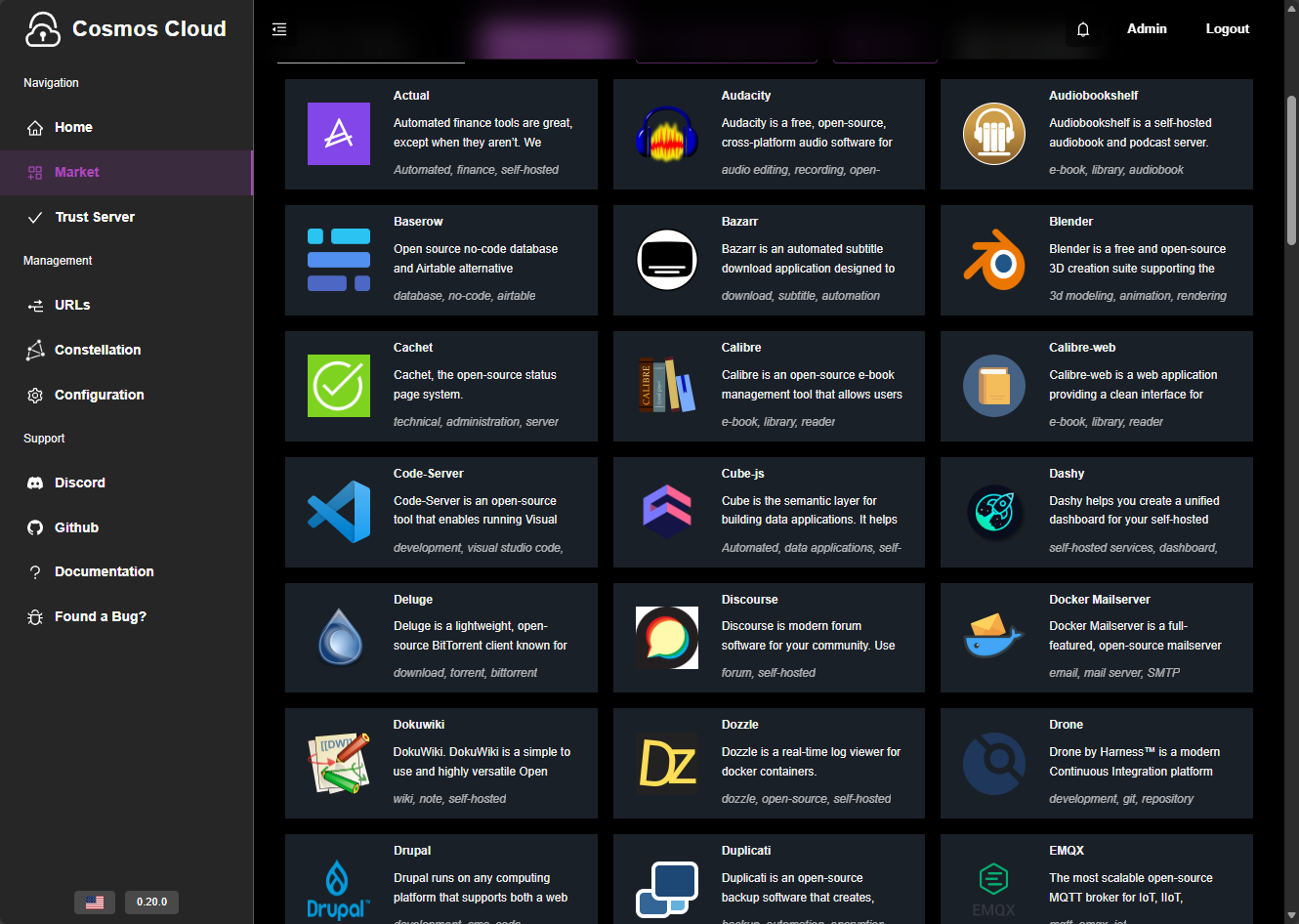Collapse the sidebar with the menu-fold icon
The width and height of the screenshot is (1299, 924).
(x=279, y=29)
